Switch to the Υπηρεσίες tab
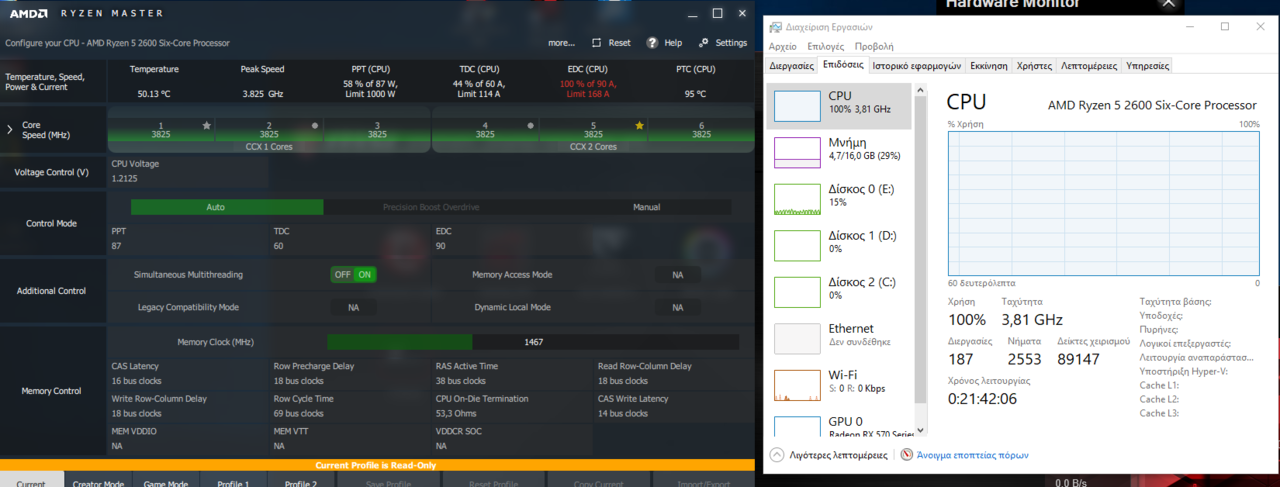 1147,65
